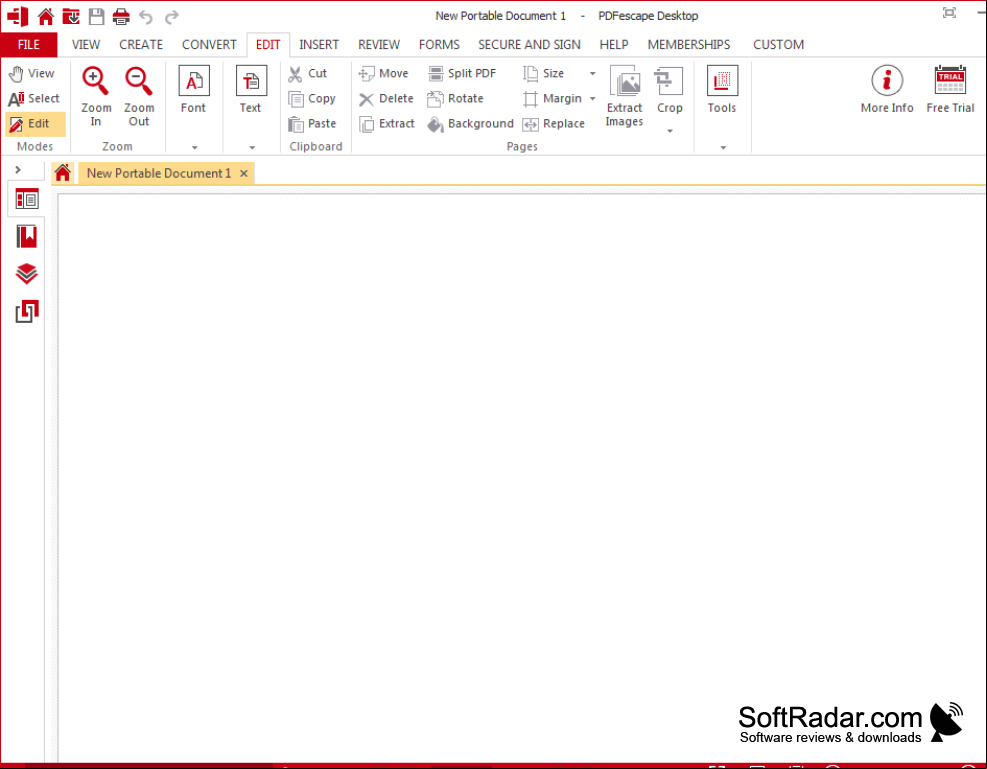
Task: Click the Margin button
Action: (x=553, y=99)
